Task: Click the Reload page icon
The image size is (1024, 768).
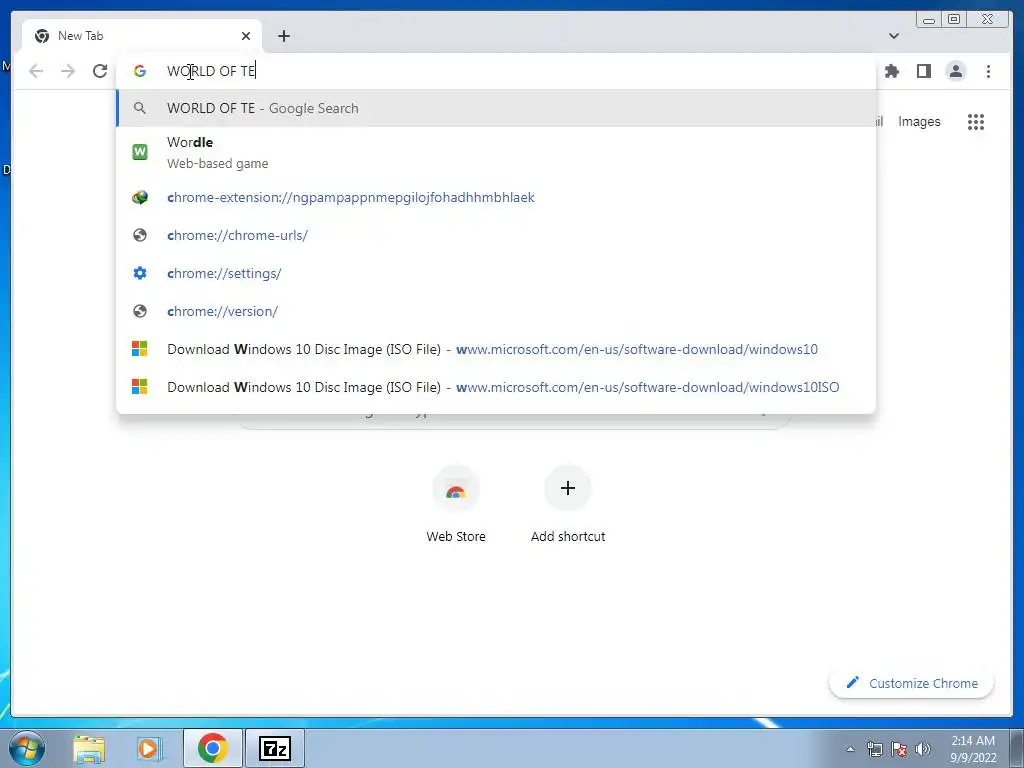Action: click(100, 71)
